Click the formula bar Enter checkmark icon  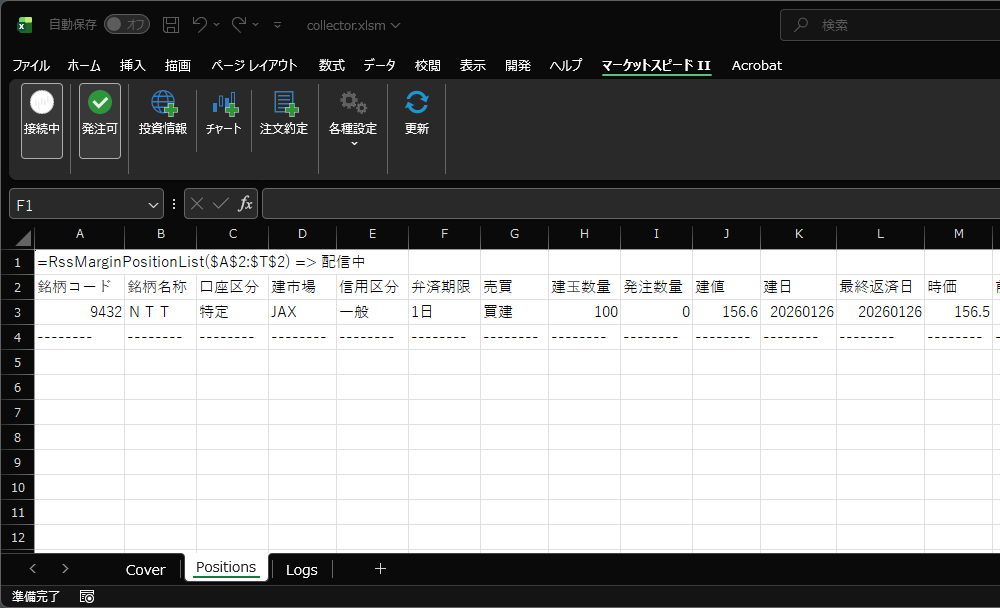(x=221, y=204)
